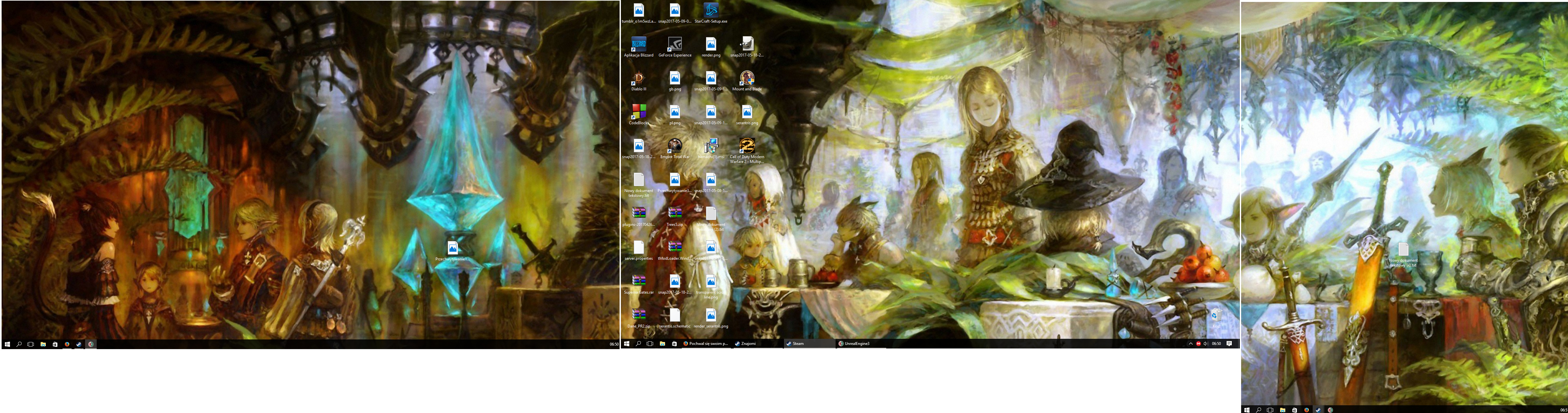Viewport: 1568px width, 413px height.
Task: Select the serantis.schematic file
Action: point(674,316)
